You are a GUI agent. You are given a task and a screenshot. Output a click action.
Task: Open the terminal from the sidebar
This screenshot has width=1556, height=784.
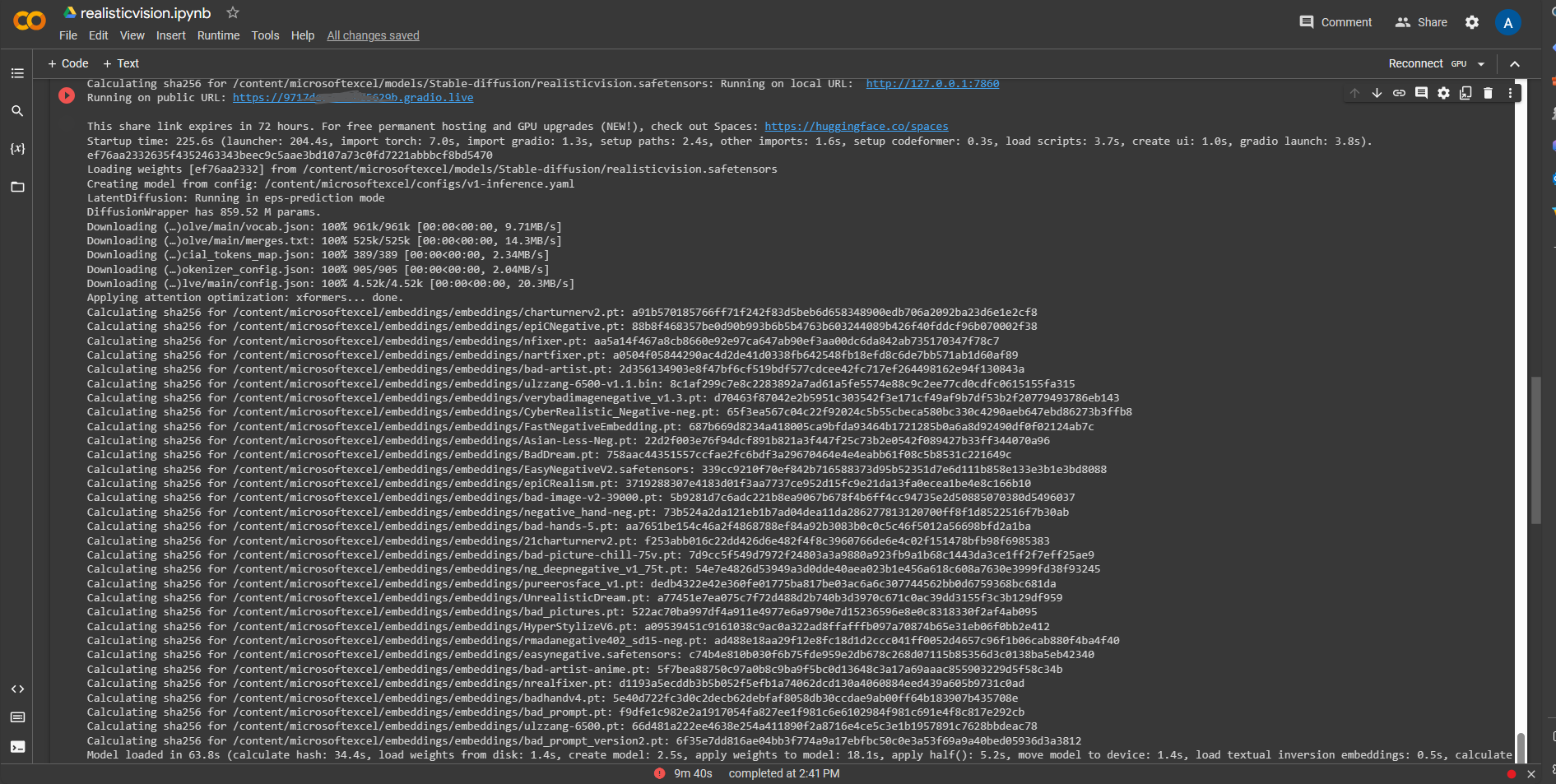[17, 747]
